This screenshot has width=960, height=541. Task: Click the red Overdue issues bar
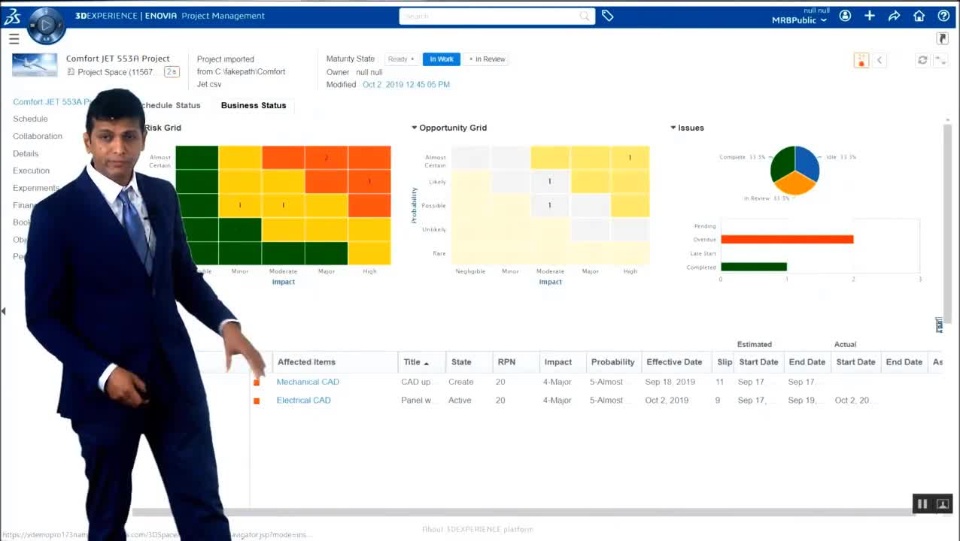(x=787, y=239)
